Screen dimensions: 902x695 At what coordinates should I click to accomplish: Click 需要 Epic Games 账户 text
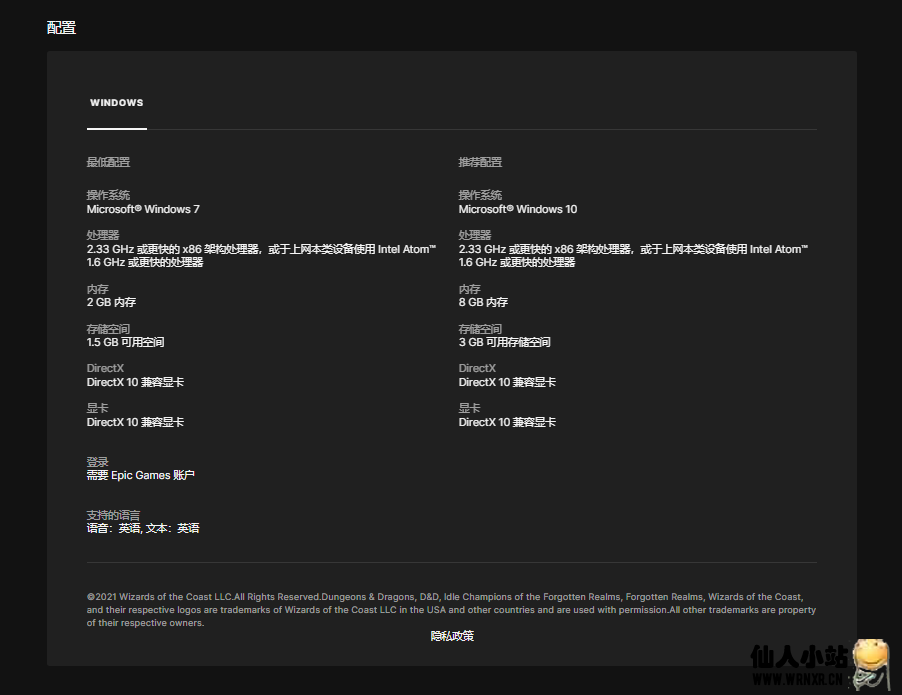[x=140, y=475]
